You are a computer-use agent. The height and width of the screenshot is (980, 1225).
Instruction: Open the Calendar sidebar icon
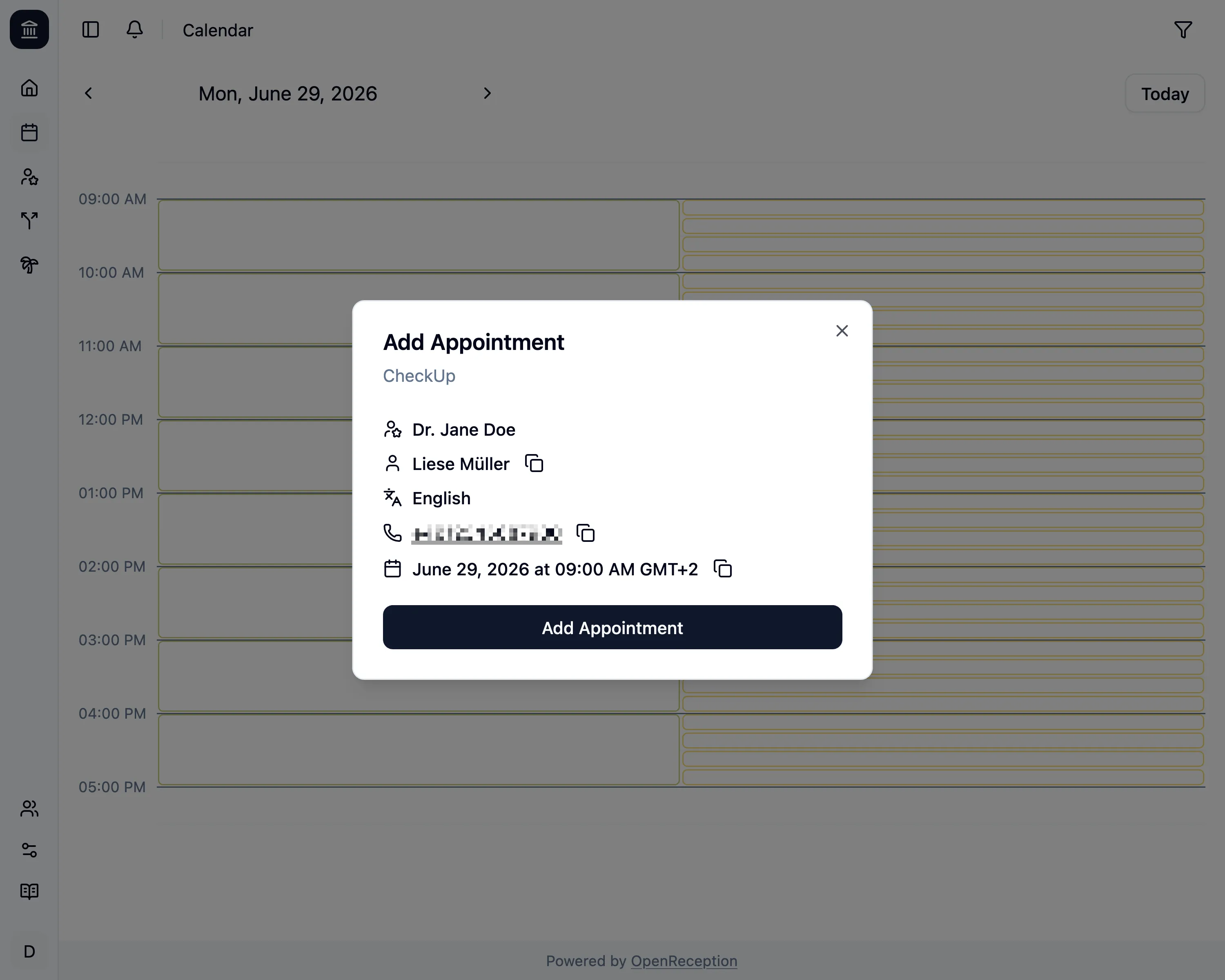pos(29,132)
